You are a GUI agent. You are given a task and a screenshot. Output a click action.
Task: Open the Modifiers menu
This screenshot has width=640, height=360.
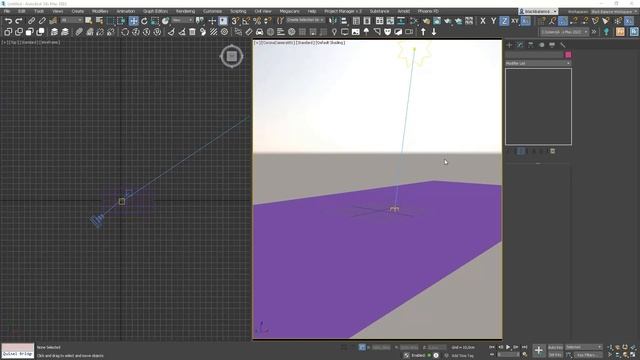point(100,11)
